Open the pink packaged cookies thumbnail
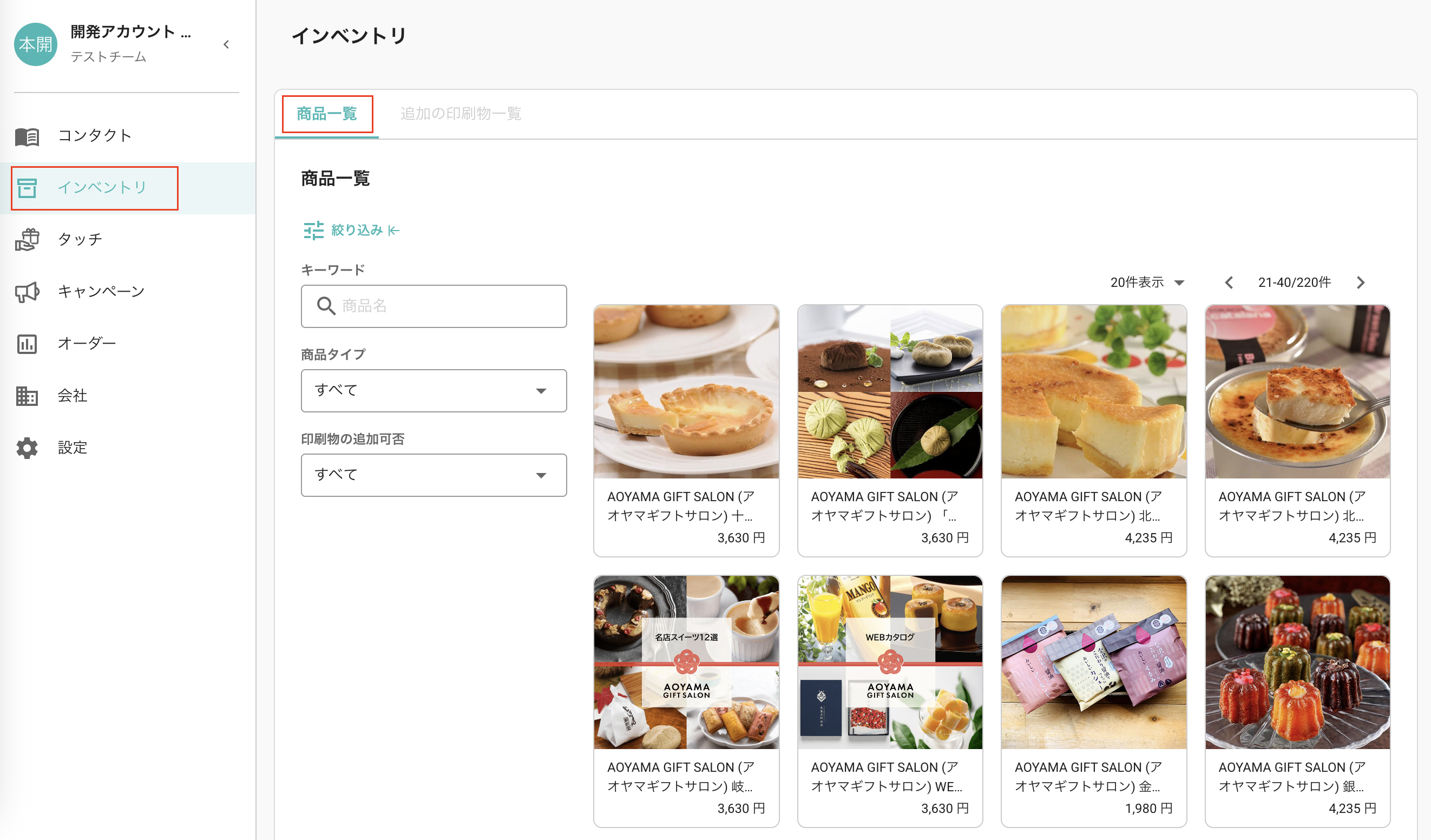 pyautogui.click(x=1094, y=662)
